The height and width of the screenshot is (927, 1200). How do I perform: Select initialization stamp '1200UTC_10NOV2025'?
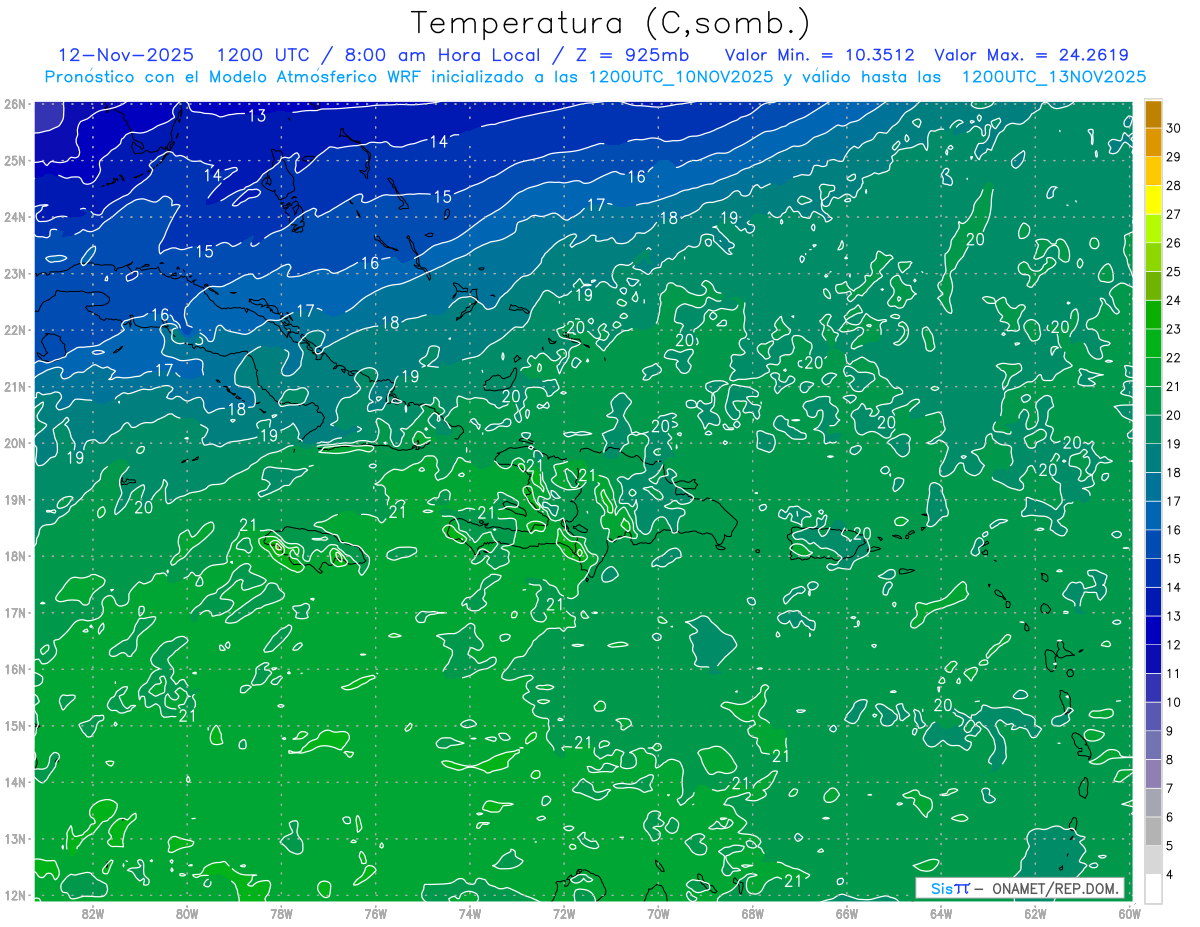coord(681,77)
